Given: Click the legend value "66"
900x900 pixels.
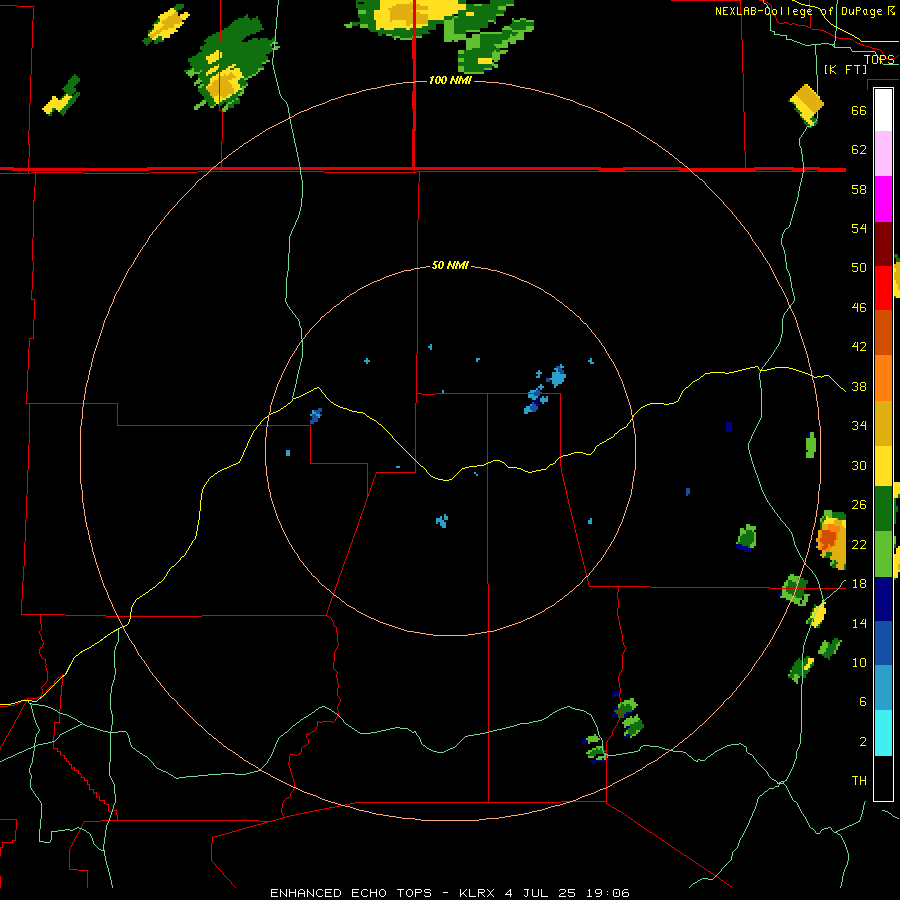Looking at the screenshot, I should 859,110.
